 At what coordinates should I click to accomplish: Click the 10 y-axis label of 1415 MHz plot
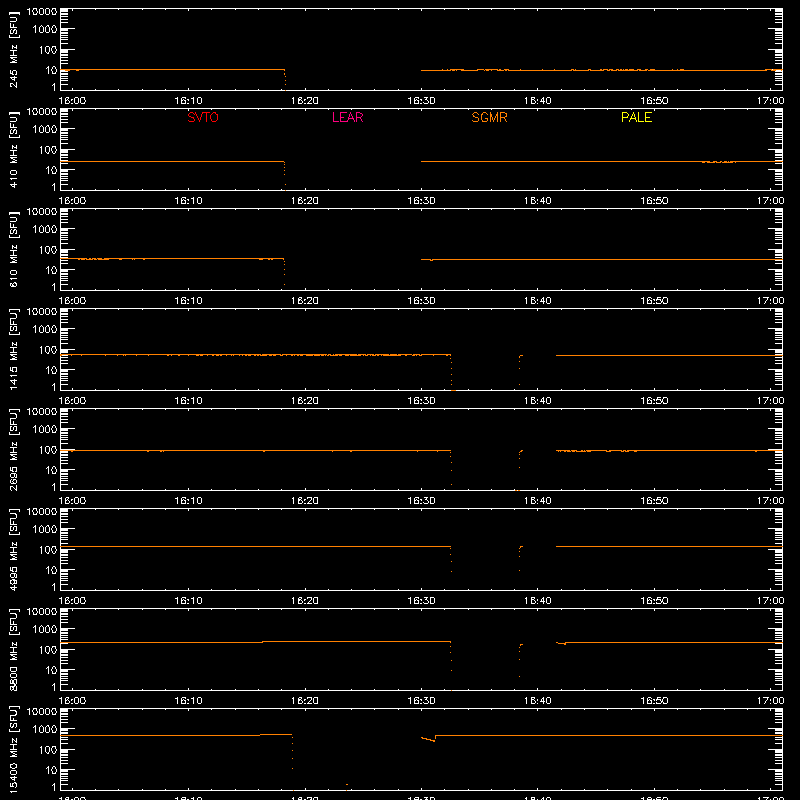tap(51, 370)
